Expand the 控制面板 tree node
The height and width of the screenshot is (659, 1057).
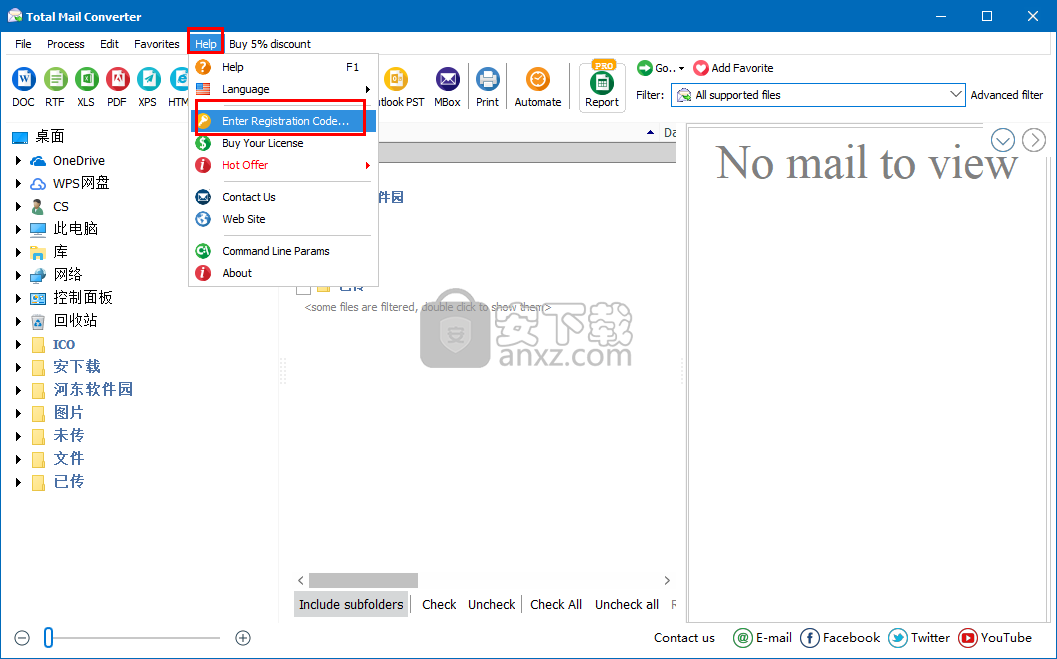point(18,298)
